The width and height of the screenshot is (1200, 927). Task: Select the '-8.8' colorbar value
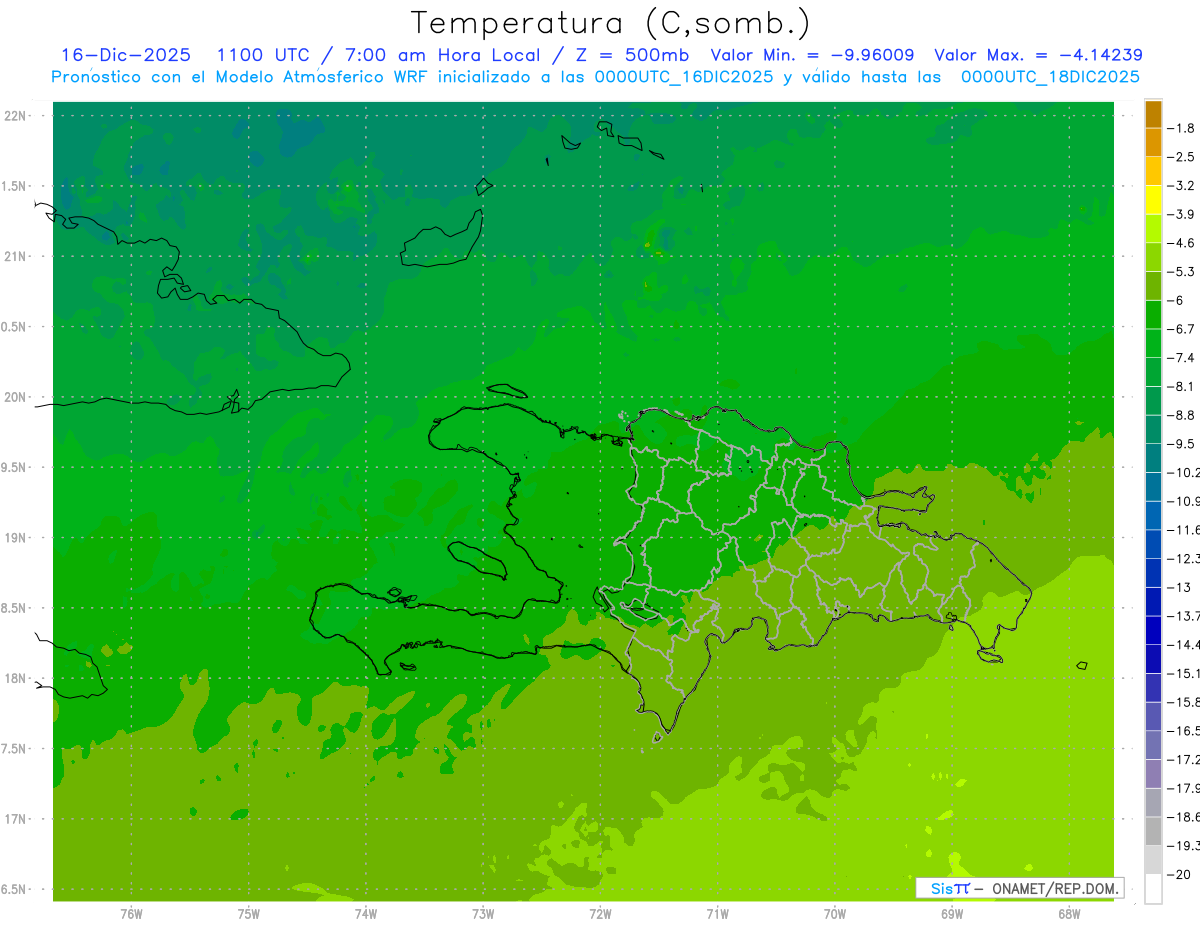1181,415
